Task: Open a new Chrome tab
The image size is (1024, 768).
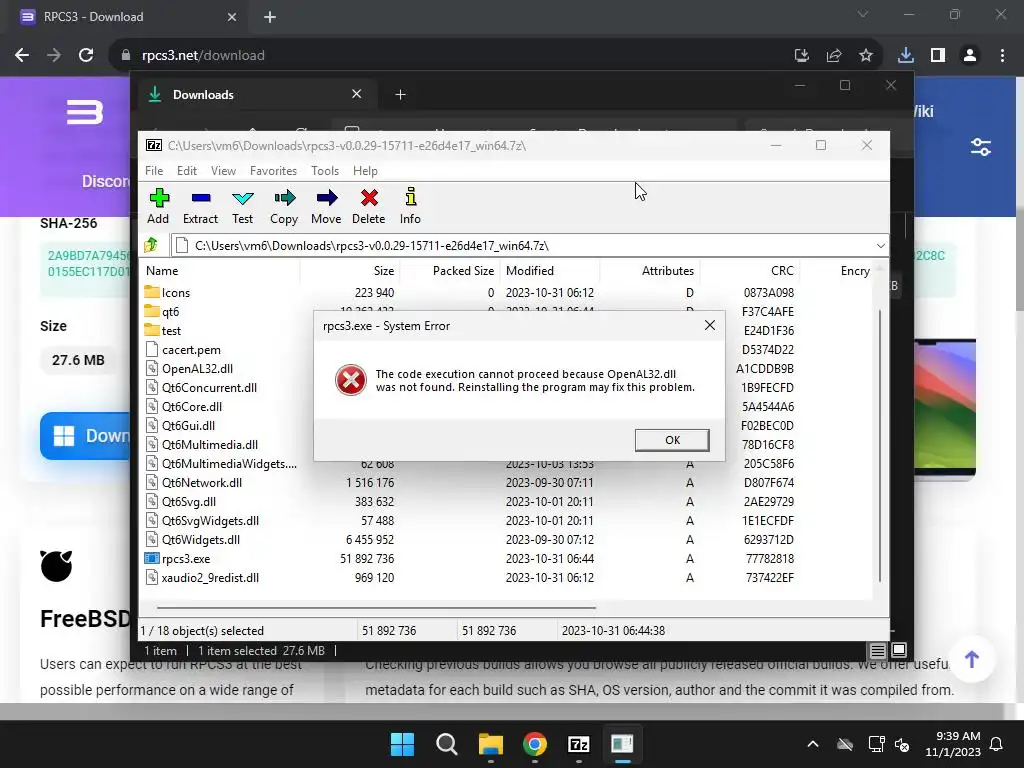Action: pyautogui.click(x=270, y=17)
